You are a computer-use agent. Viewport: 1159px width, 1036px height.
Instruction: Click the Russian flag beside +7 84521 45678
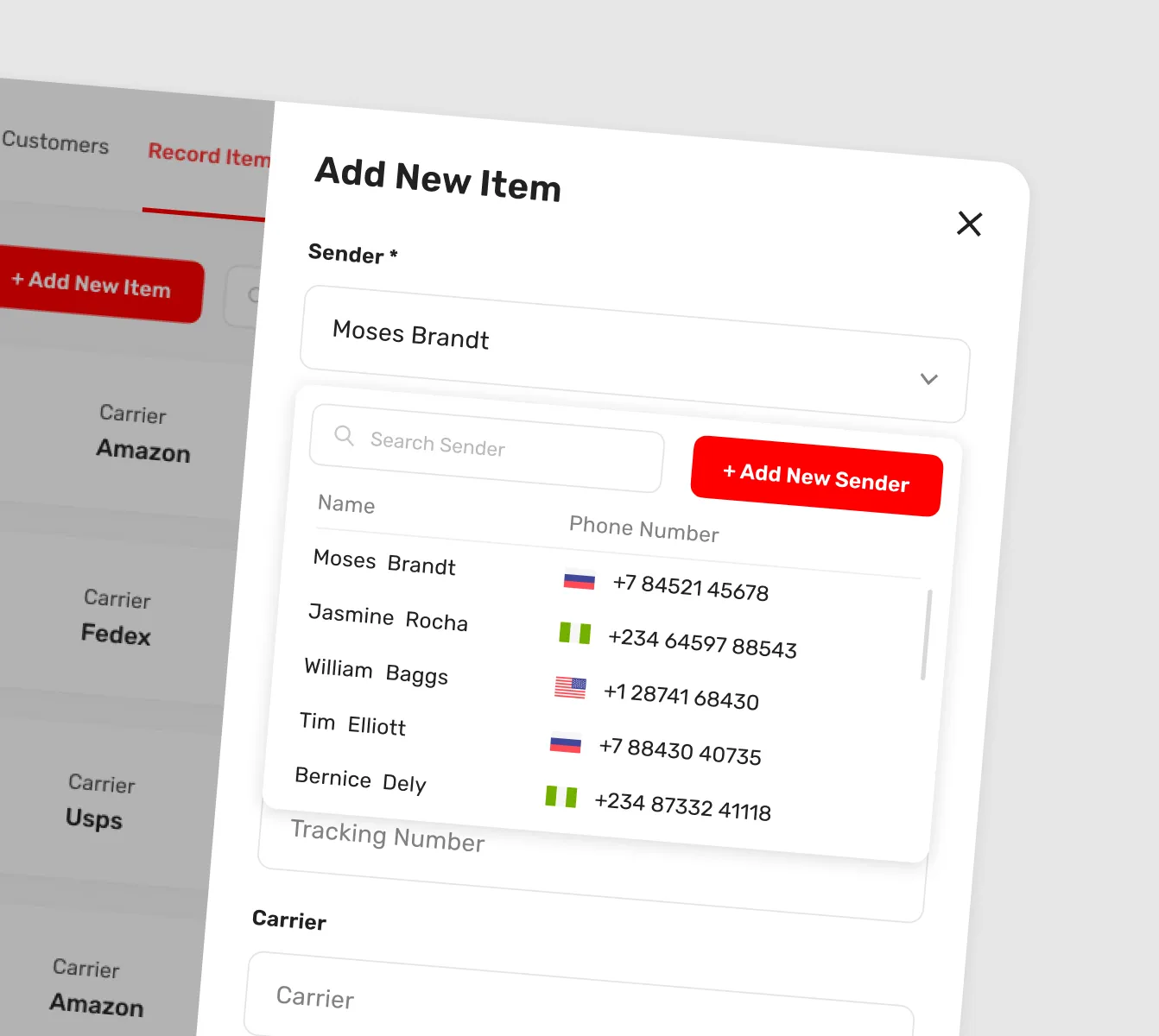pyautogui.click(x=579, y=580)
